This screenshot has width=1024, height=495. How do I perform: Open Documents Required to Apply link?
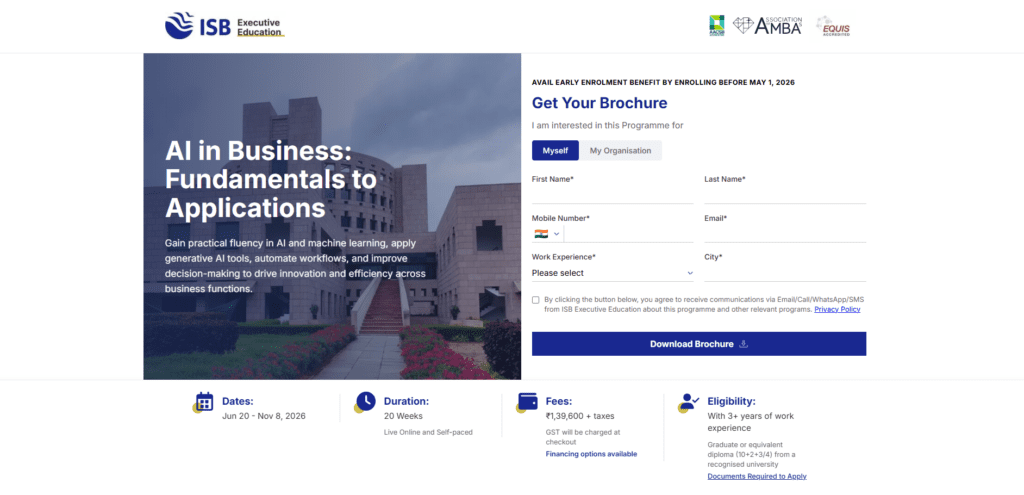[x=757, y=476]
